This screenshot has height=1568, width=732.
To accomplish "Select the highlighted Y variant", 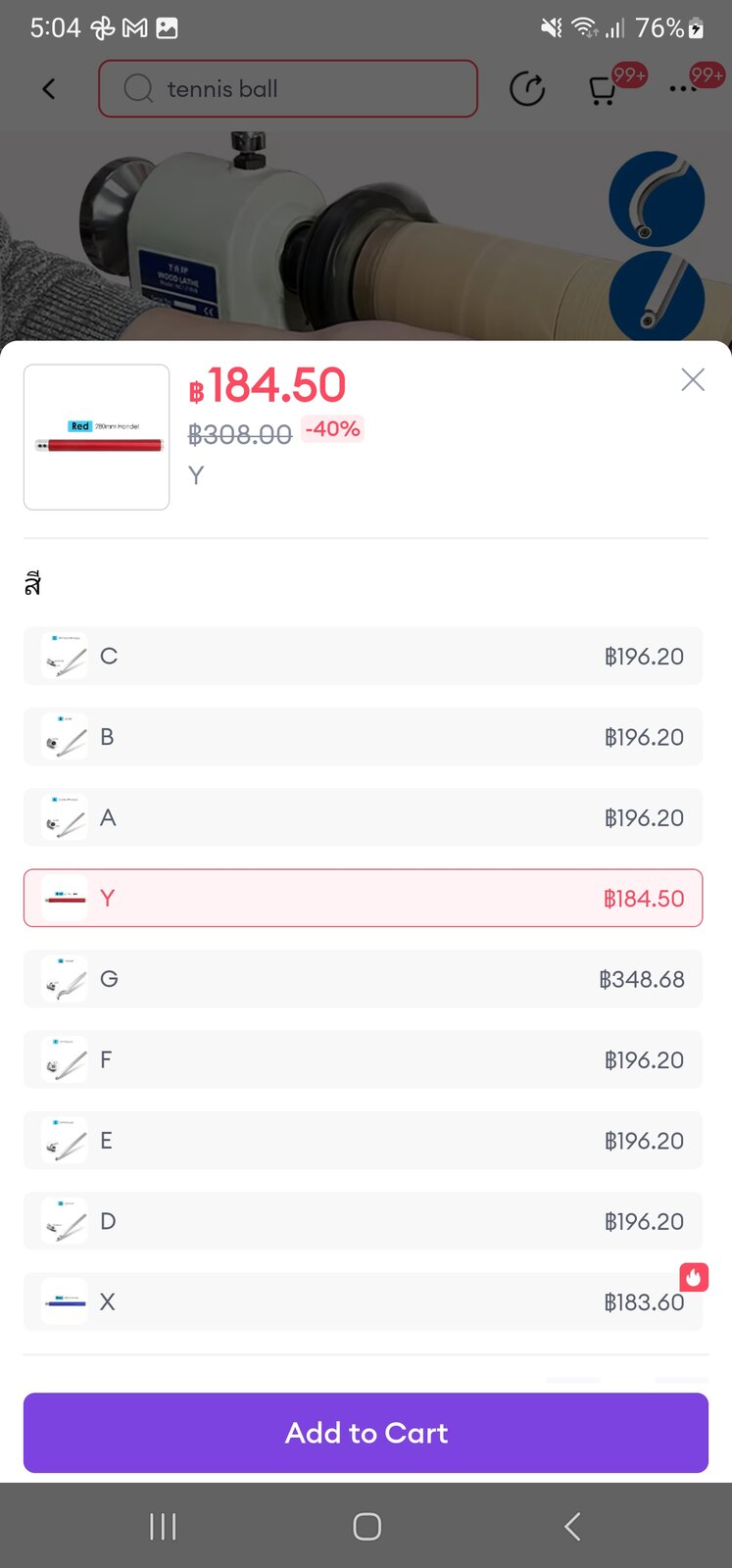I will click(363, 898).
